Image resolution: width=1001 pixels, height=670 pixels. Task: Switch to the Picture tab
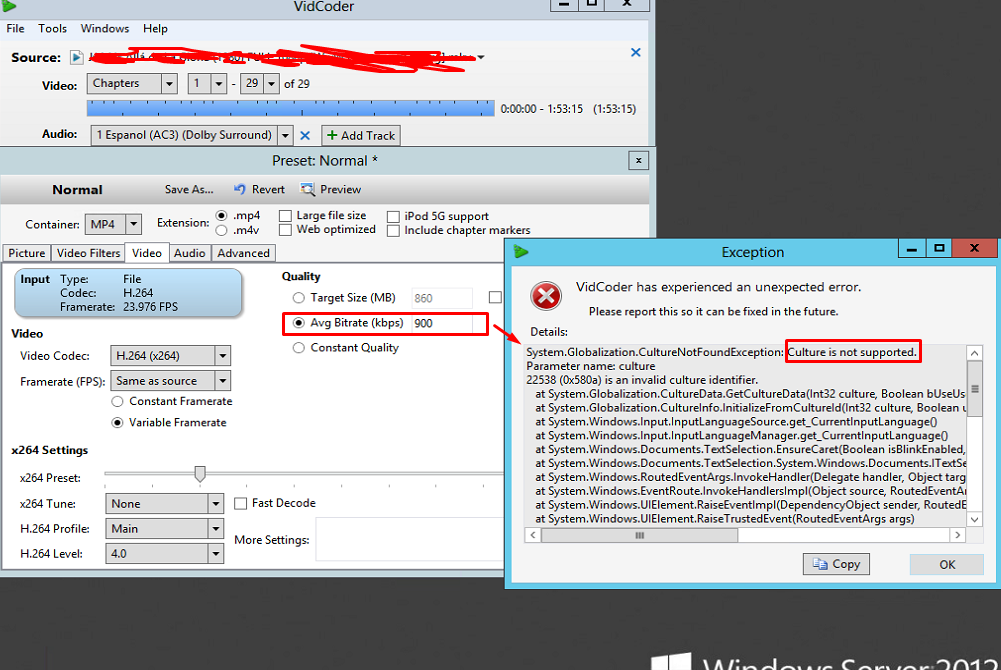pyautogui.click(x=27, y=253)
